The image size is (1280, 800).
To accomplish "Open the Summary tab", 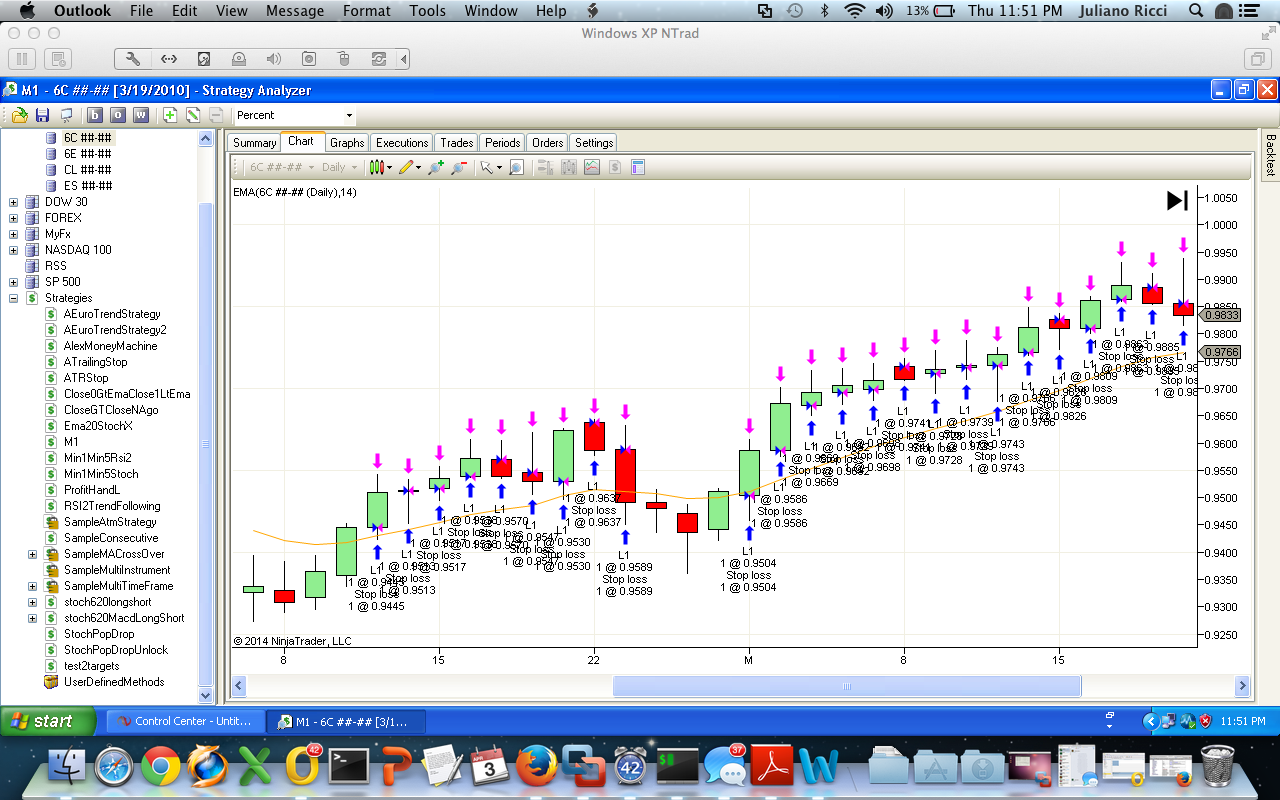I will (x=254, y=143).
